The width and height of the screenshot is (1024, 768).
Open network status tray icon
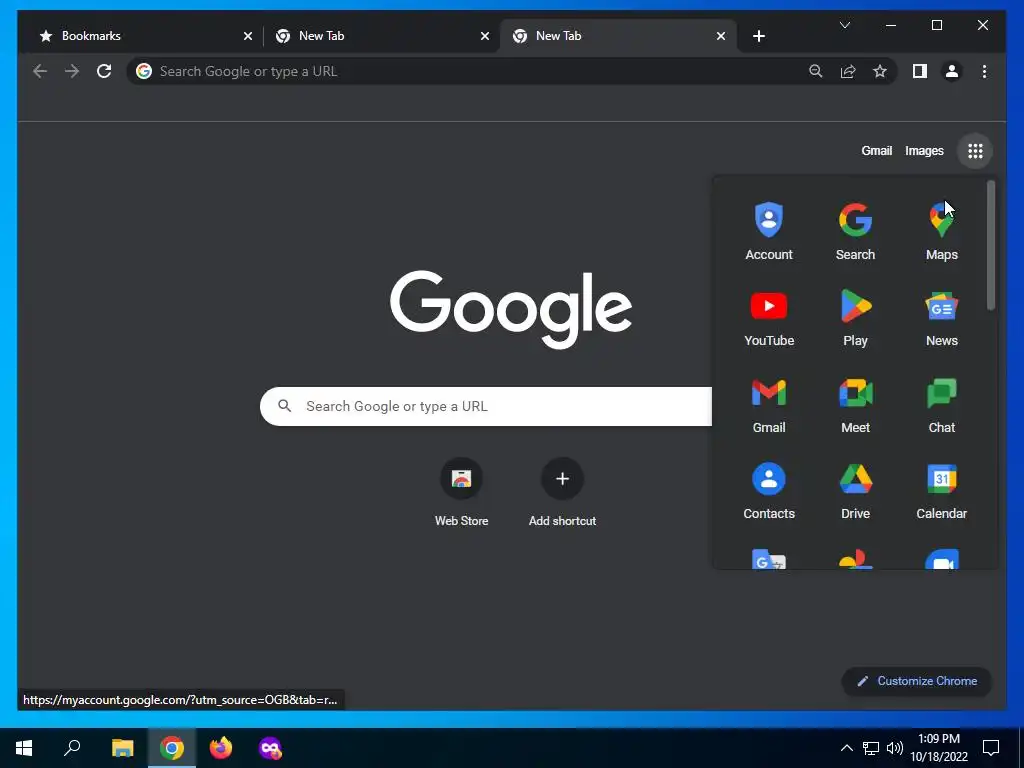(871, 748)
